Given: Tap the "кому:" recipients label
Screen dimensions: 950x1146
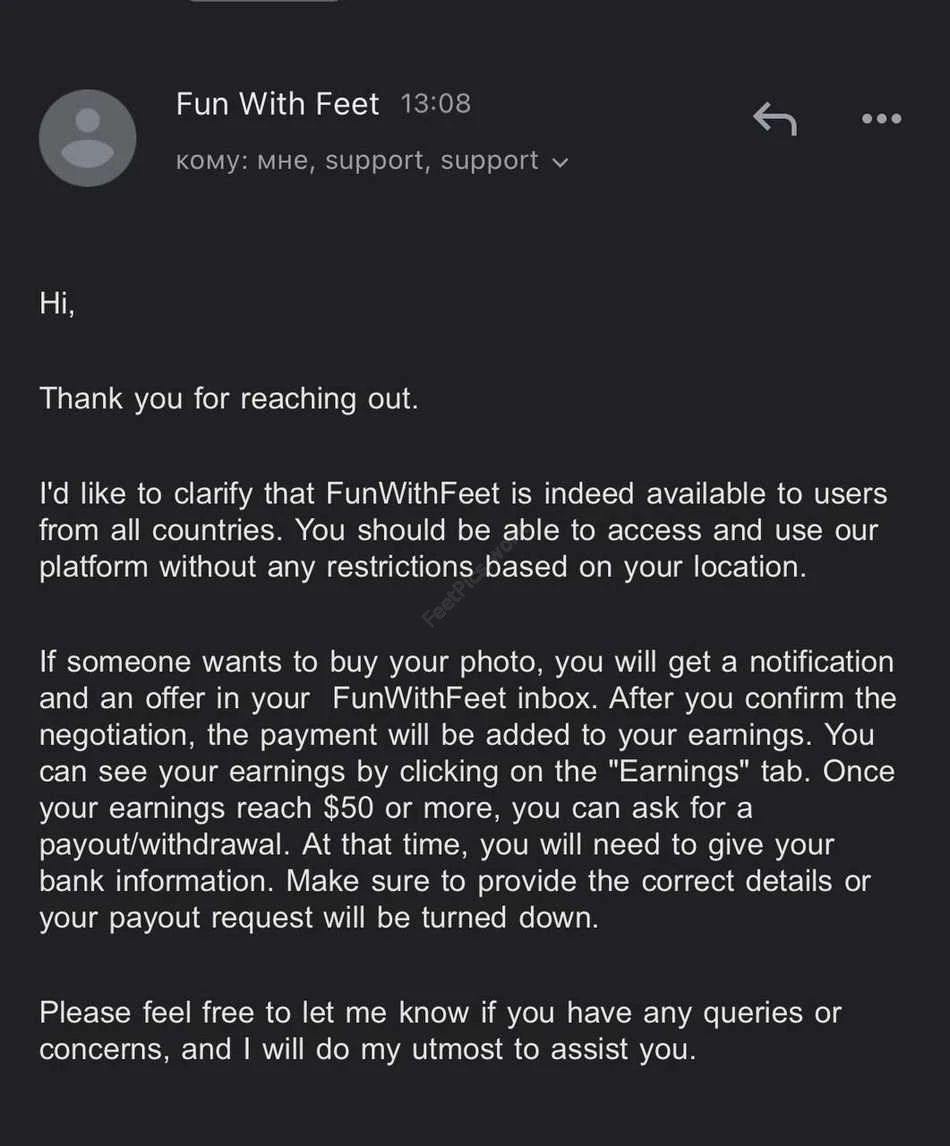Looking at the screenshot, I should coord(212,161).
